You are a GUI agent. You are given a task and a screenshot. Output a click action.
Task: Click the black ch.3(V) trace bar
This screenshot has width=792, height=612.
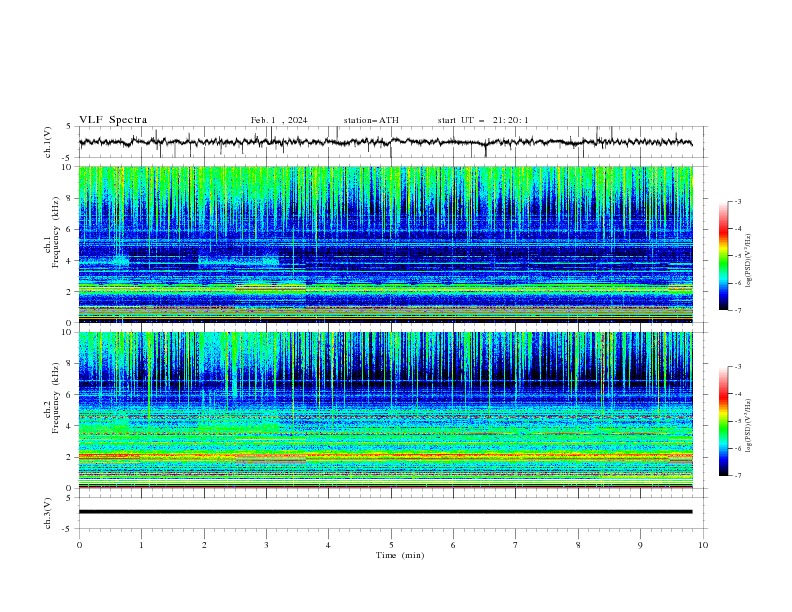385,512
